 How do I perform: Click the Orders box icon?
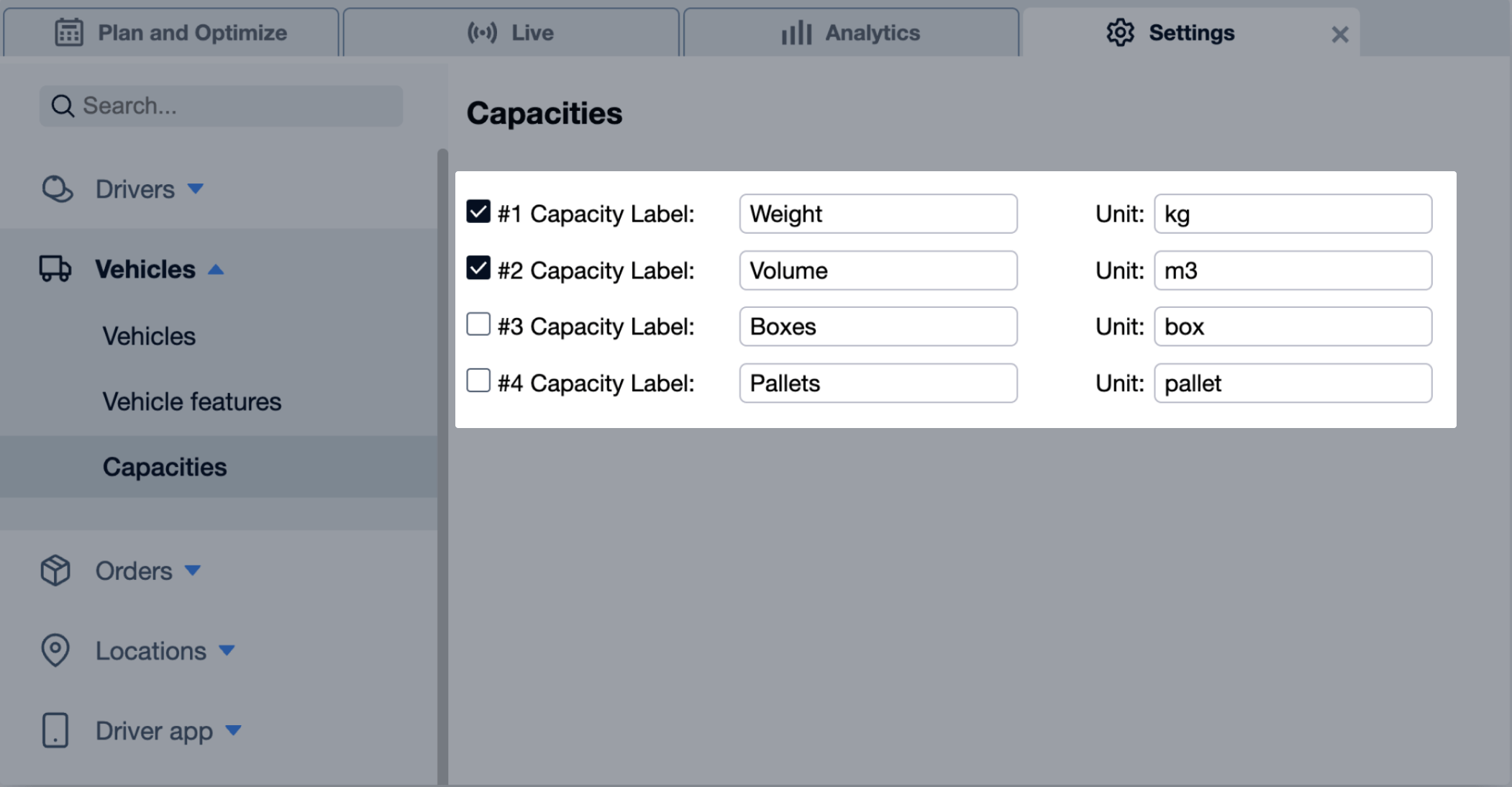point(55,570)
